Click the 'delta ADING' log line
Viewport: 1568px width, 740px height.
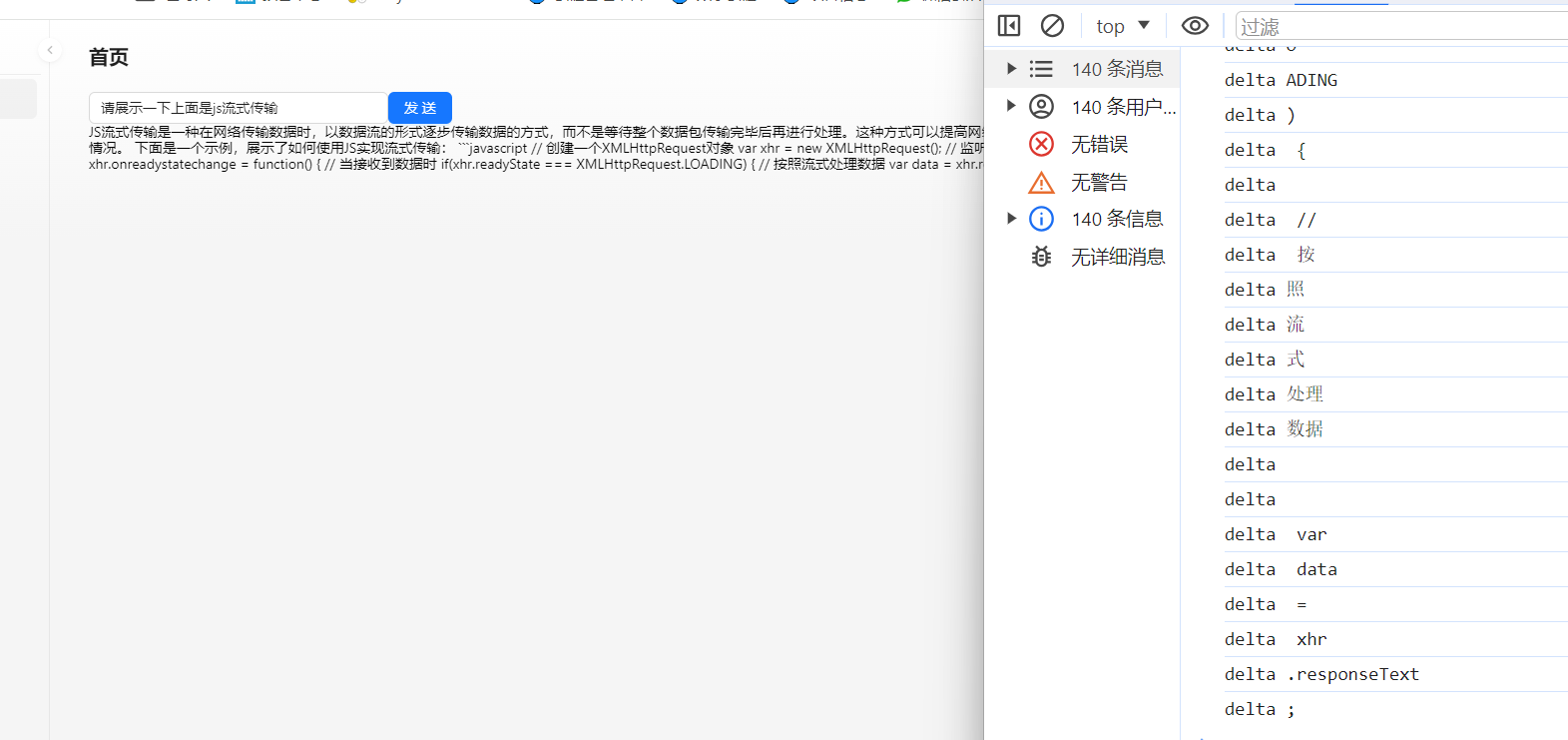click(x=1396, y=80)
